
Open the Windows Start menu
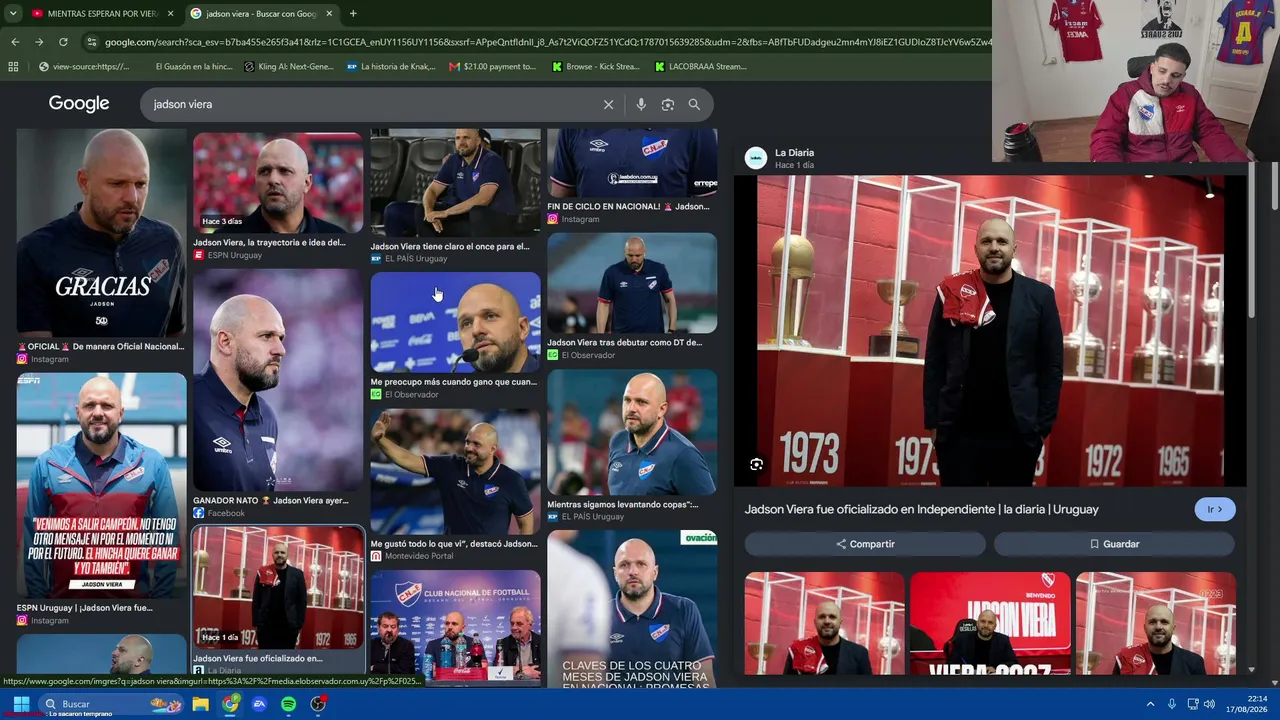point(21,704)
